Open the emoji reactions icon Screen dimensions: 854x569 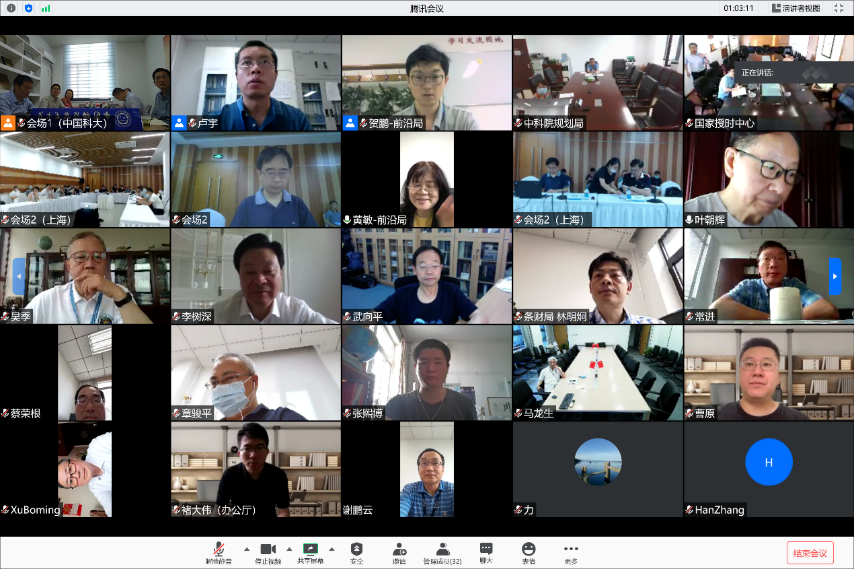(x=528, y=551)
